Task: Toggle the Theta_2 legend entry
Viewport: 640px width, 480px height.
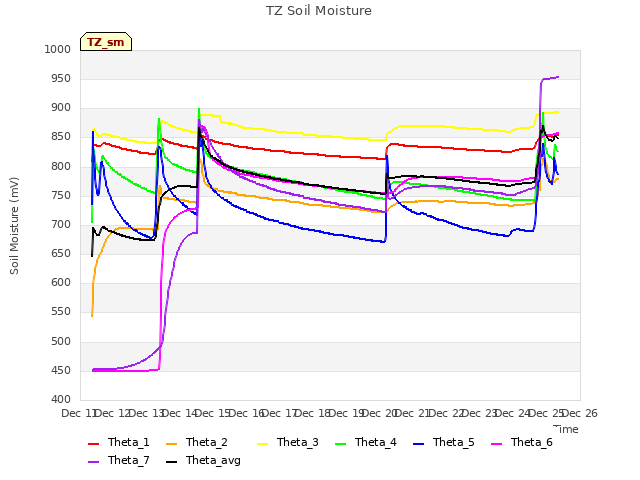Action: pos(197,442)
